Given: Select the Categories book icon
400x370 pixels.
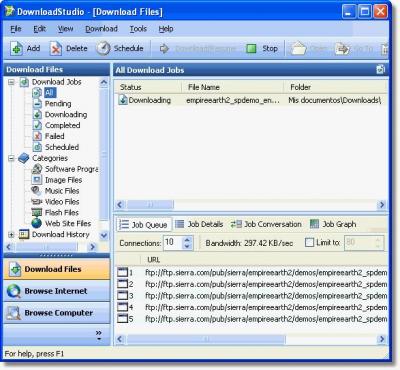Looking at the screenshot, I should [24, 158].
